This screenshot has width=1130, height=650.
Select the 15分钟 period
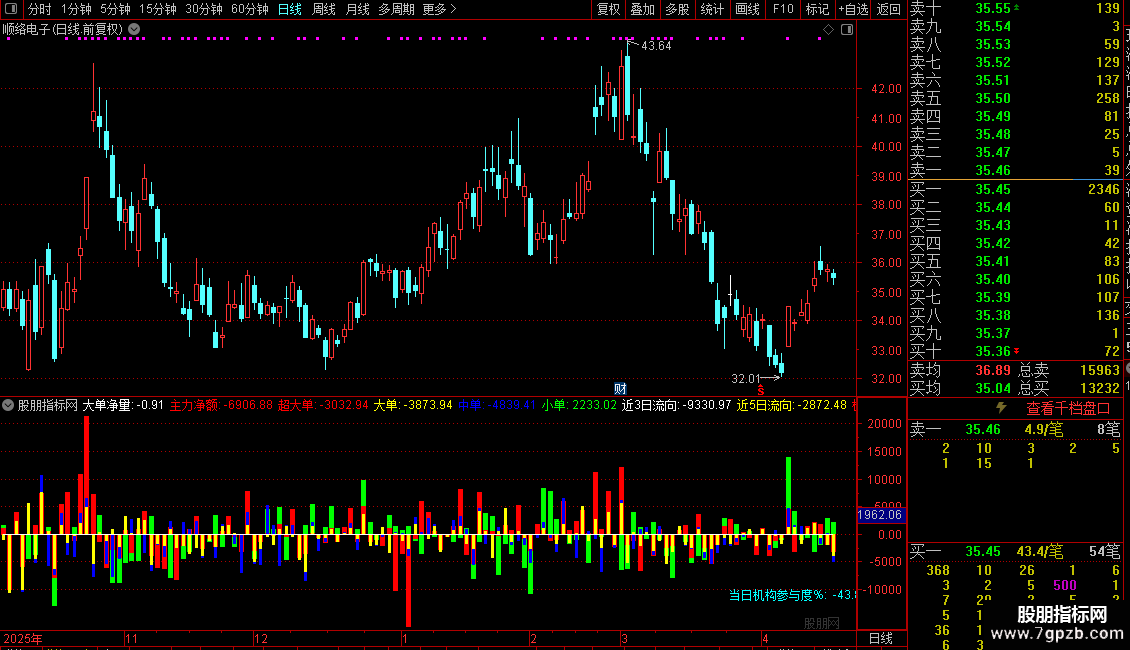158,9
